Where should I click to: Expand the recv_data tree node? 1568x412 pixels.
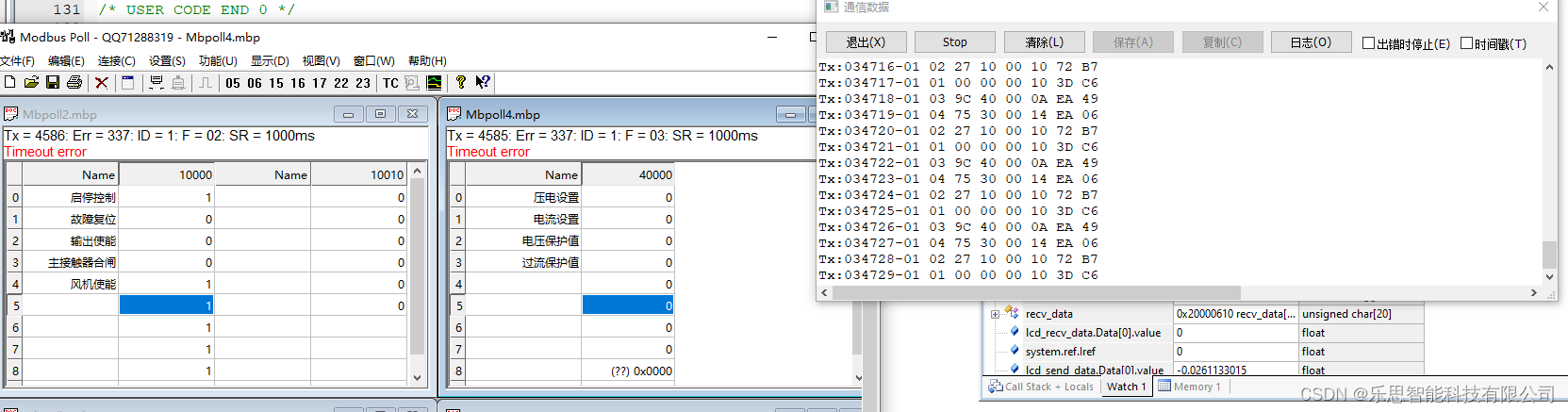tap(995, 314)
